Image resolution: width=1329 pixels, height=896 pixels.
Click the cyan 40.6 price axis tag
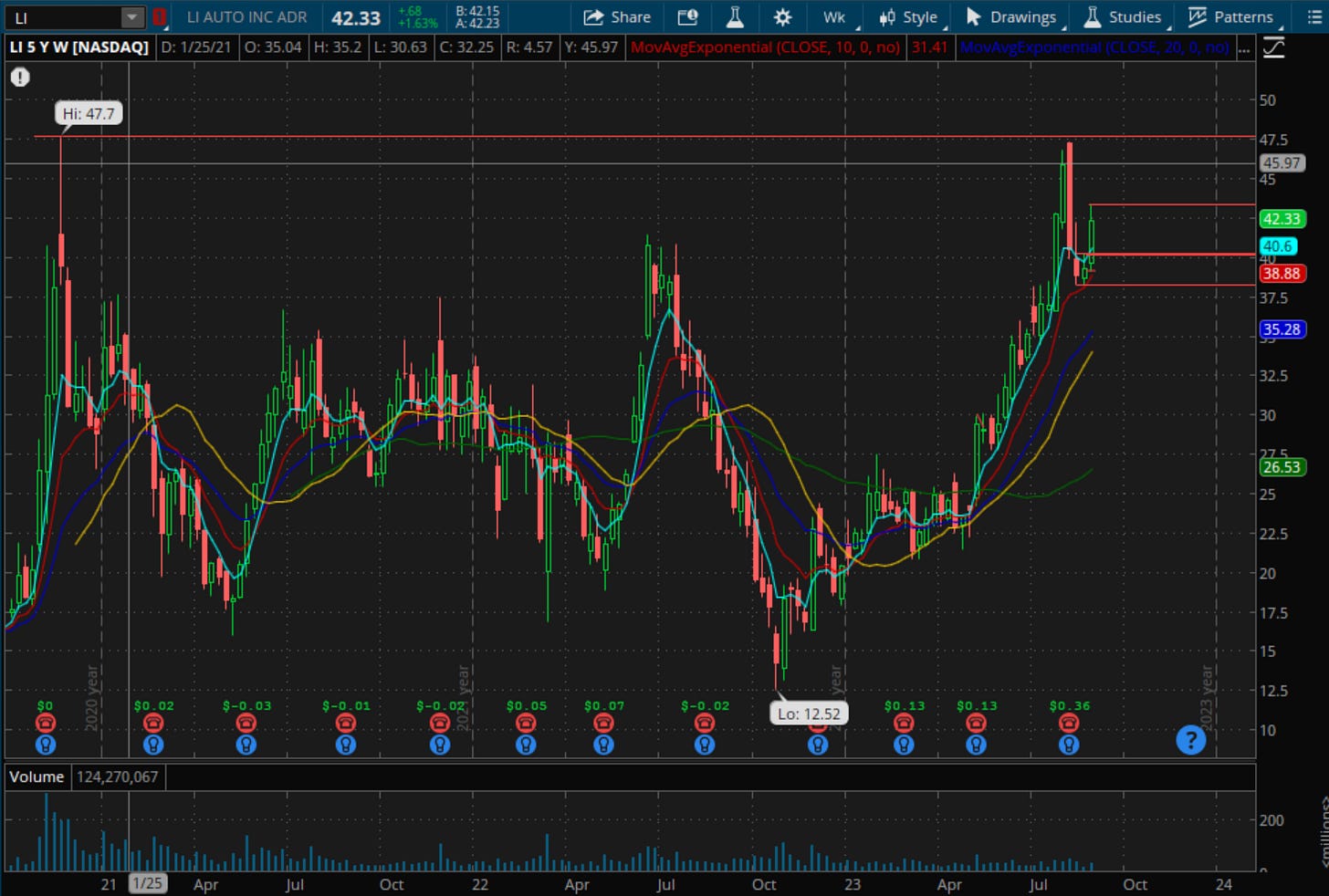tap(1278, 246)
